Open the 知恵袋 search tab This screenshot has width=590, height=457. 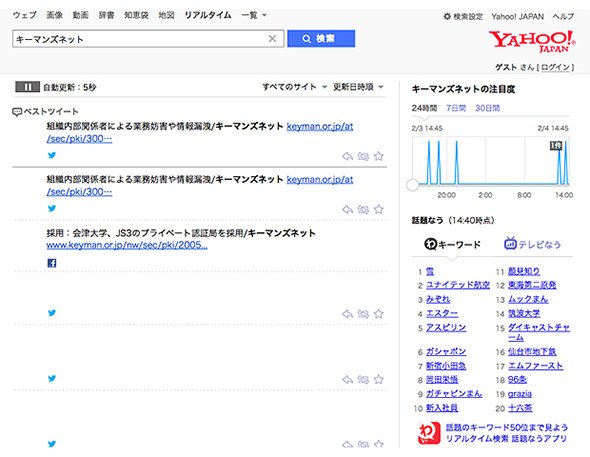pyautogui.click(x=136, y=15)
